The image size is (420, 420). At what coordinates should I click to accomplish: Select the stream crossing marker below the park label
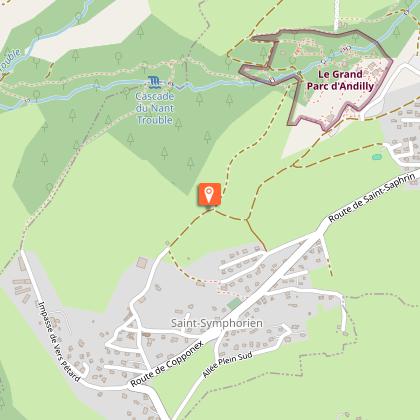tap(272, 80)
